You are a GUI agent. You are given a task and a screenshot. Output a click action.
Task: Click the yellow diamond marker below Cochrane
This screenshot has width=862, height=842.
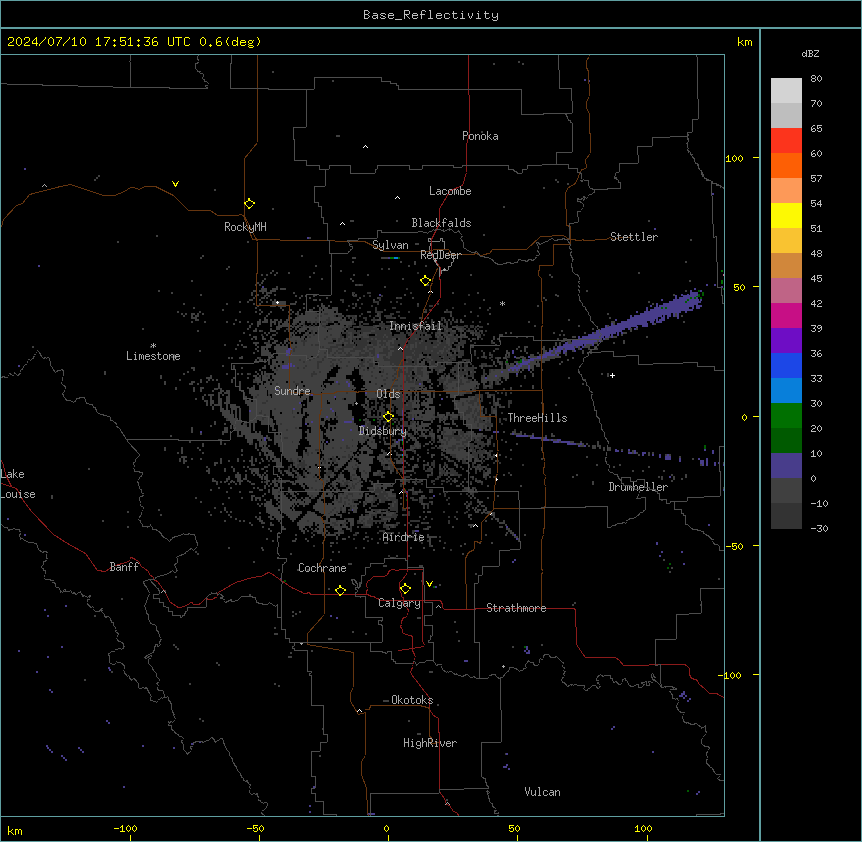tap(340, 590)
